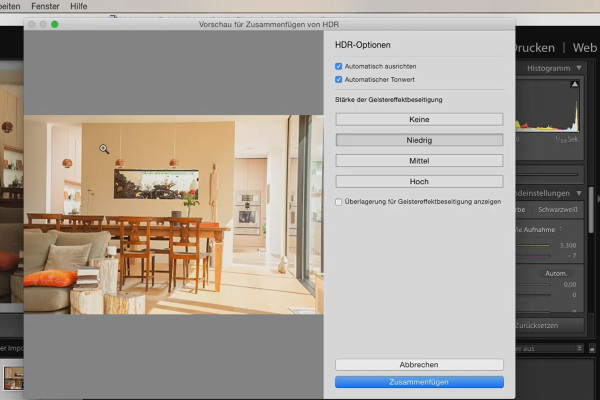The height and width of the screenshot is (400, 600).
Task: Toggle Automatischer Tonwert checkbox
Action: pos(338,80)
